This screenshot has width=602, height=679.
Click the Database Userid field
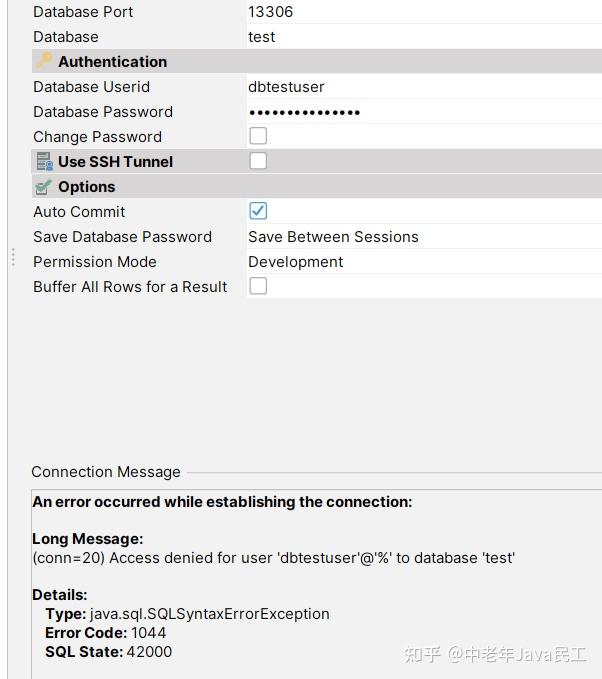coord(420,87)
